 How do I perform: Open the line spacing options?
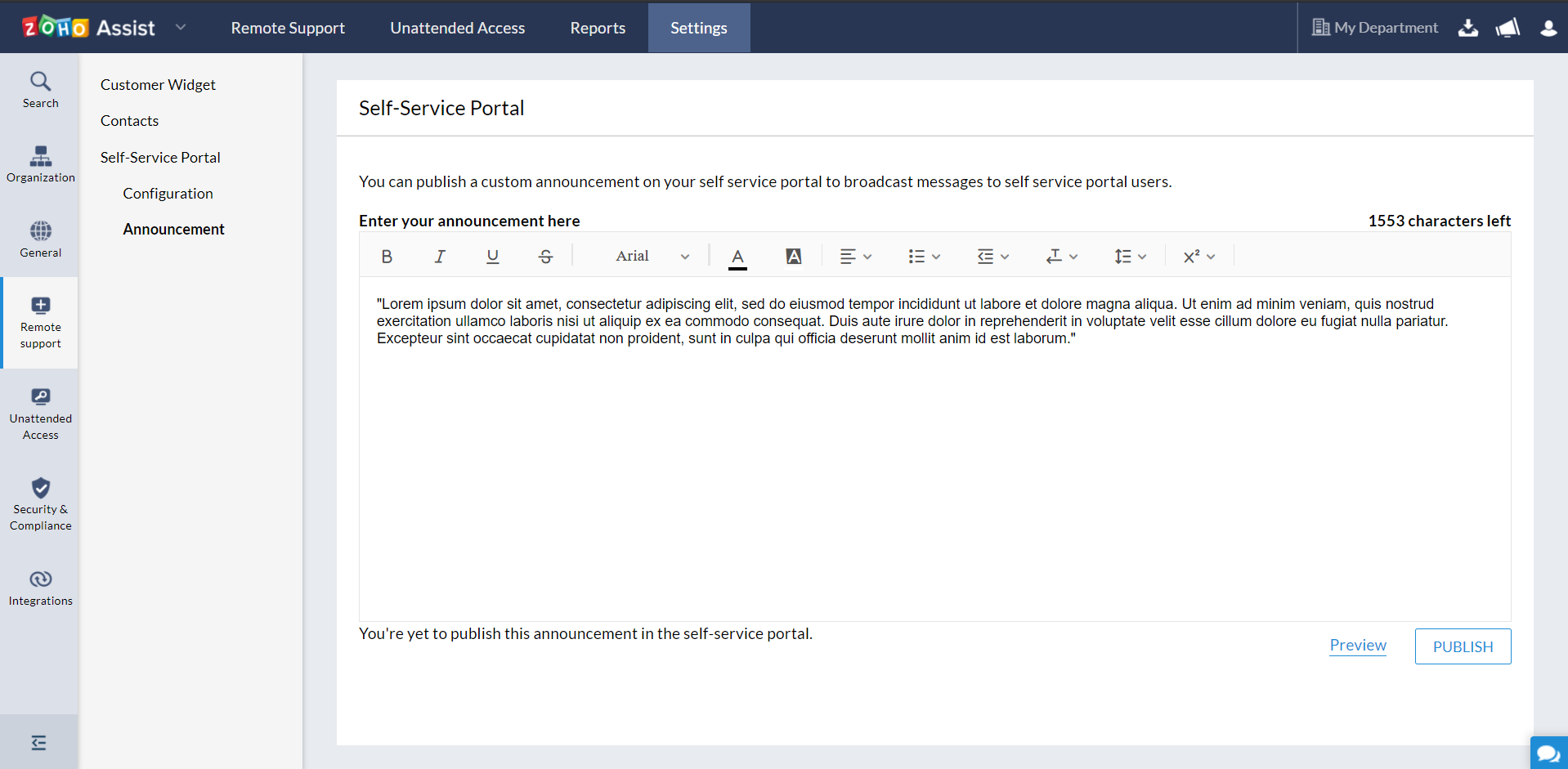[x=1131, y=257]
